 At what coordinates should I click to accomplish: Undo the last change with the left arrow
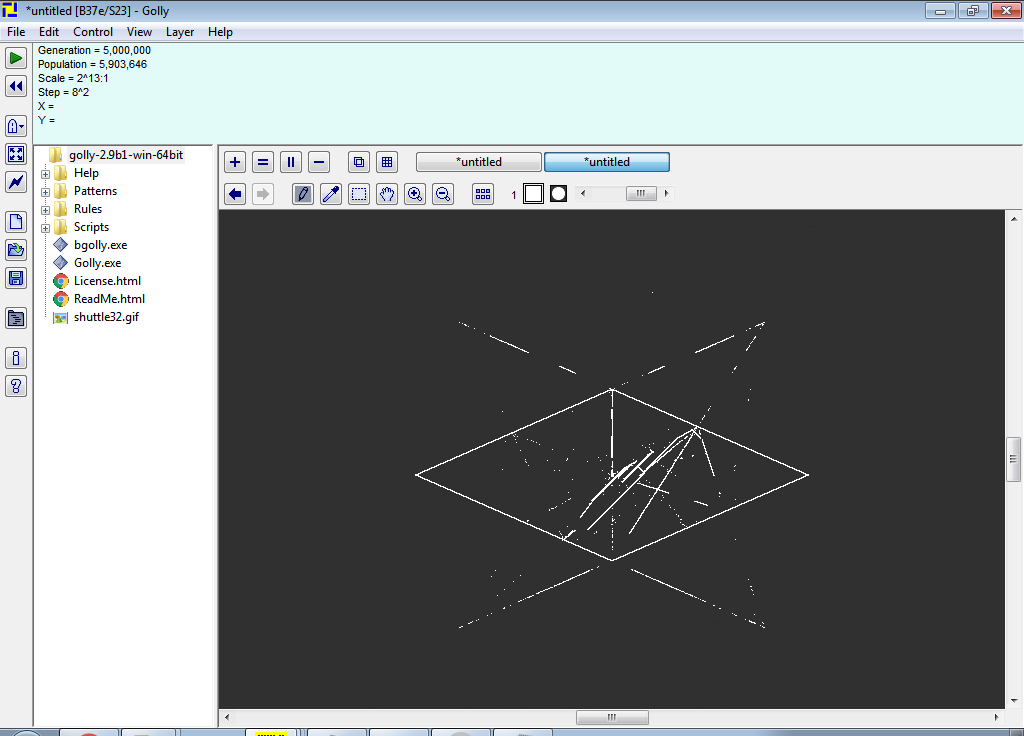pyautogui.click(x=235, y=194)
